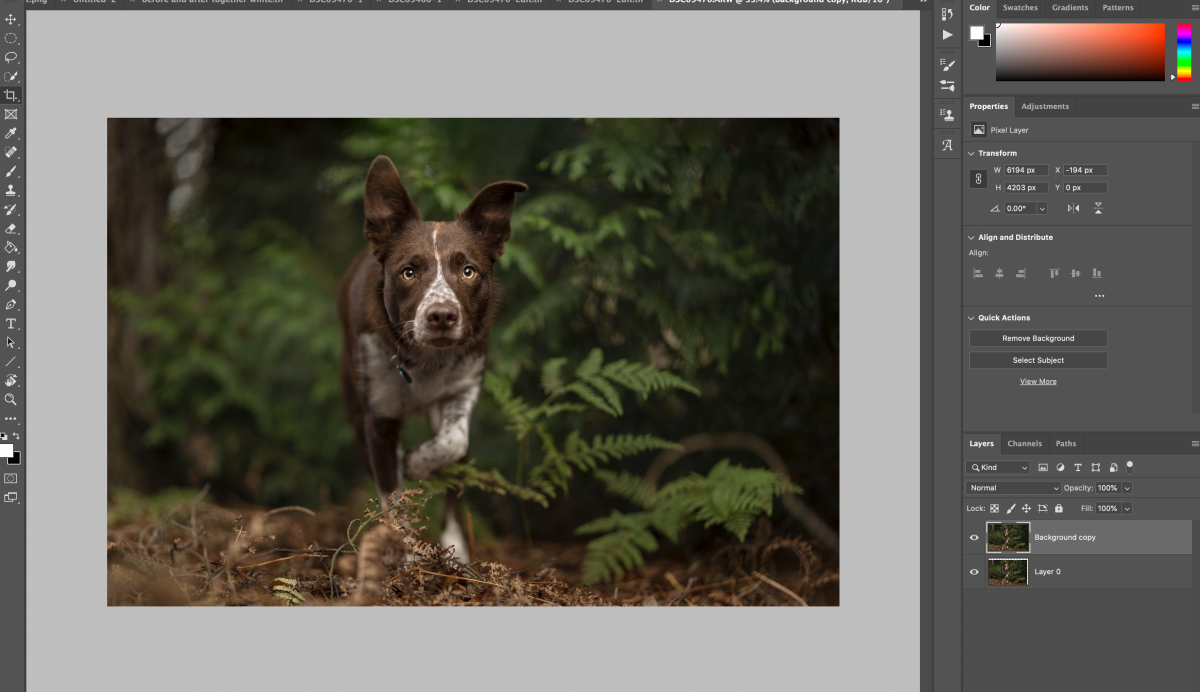Collapse the Transform section
The image size is (1200, 692).
point(970,152)
